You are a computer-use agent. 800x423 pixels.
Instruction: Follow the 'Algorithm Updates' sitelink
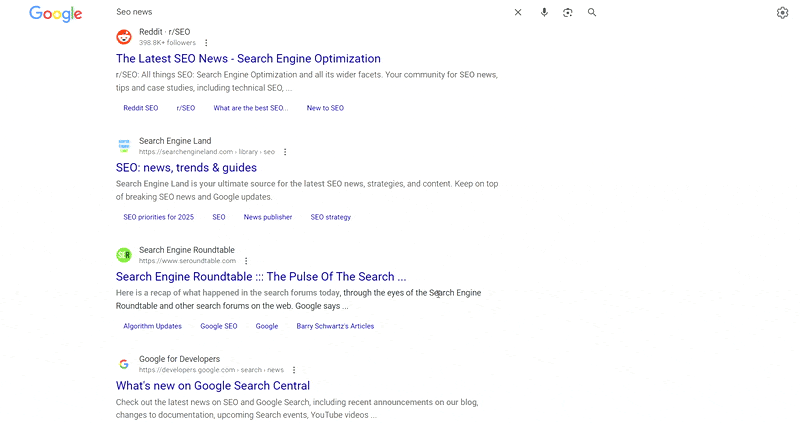coord(153,327)
